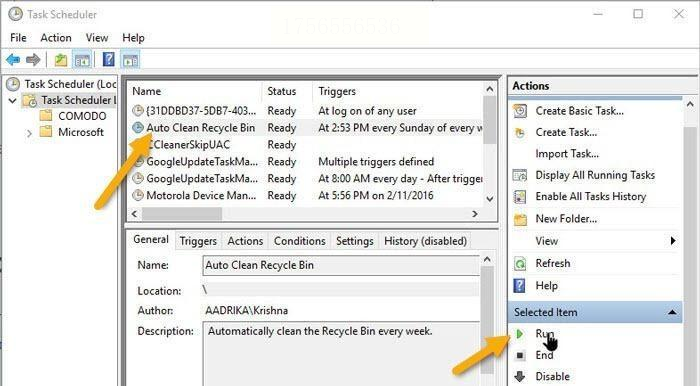Click the Back arrow toolbar icon
This screenshot has width=700, height=386.
click(13, 59)
